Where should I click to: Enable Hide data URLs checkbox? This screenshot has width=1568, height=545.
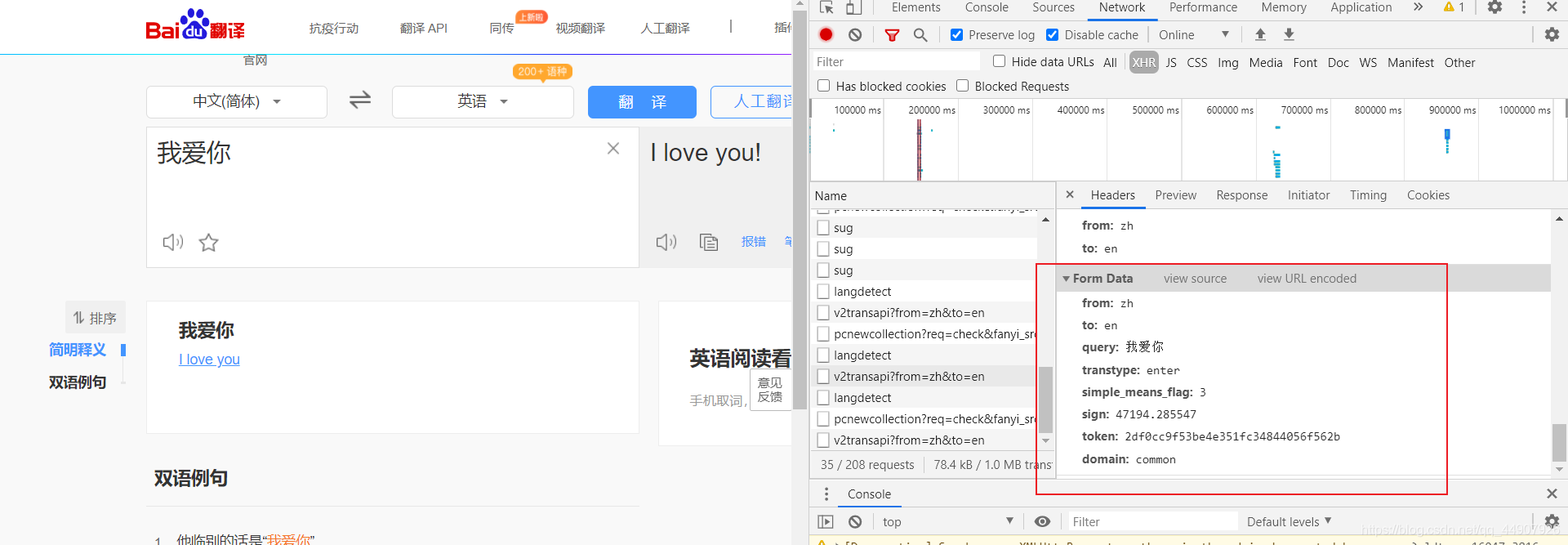[x=999, y=61]
